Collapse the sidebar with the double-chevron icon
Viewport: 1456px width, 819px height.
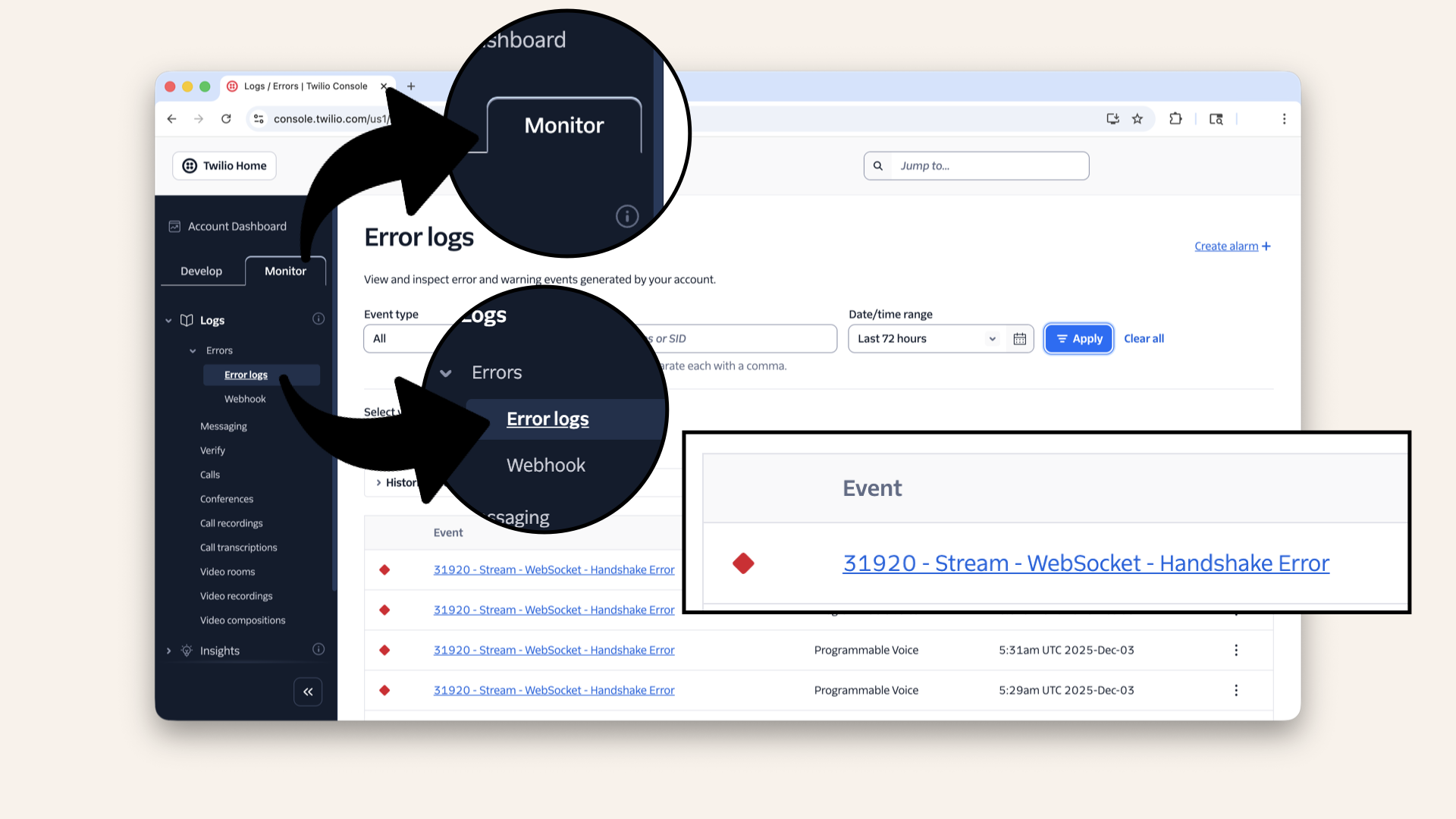tap(308, 691)
